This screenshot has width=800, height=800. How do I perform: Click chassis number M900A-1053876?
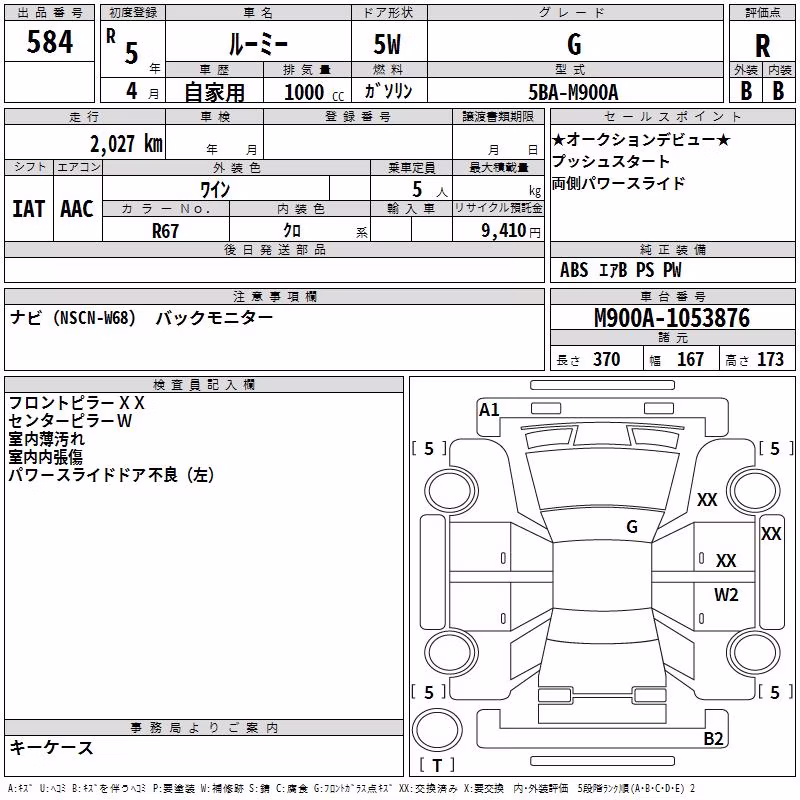tap(672, 318)
